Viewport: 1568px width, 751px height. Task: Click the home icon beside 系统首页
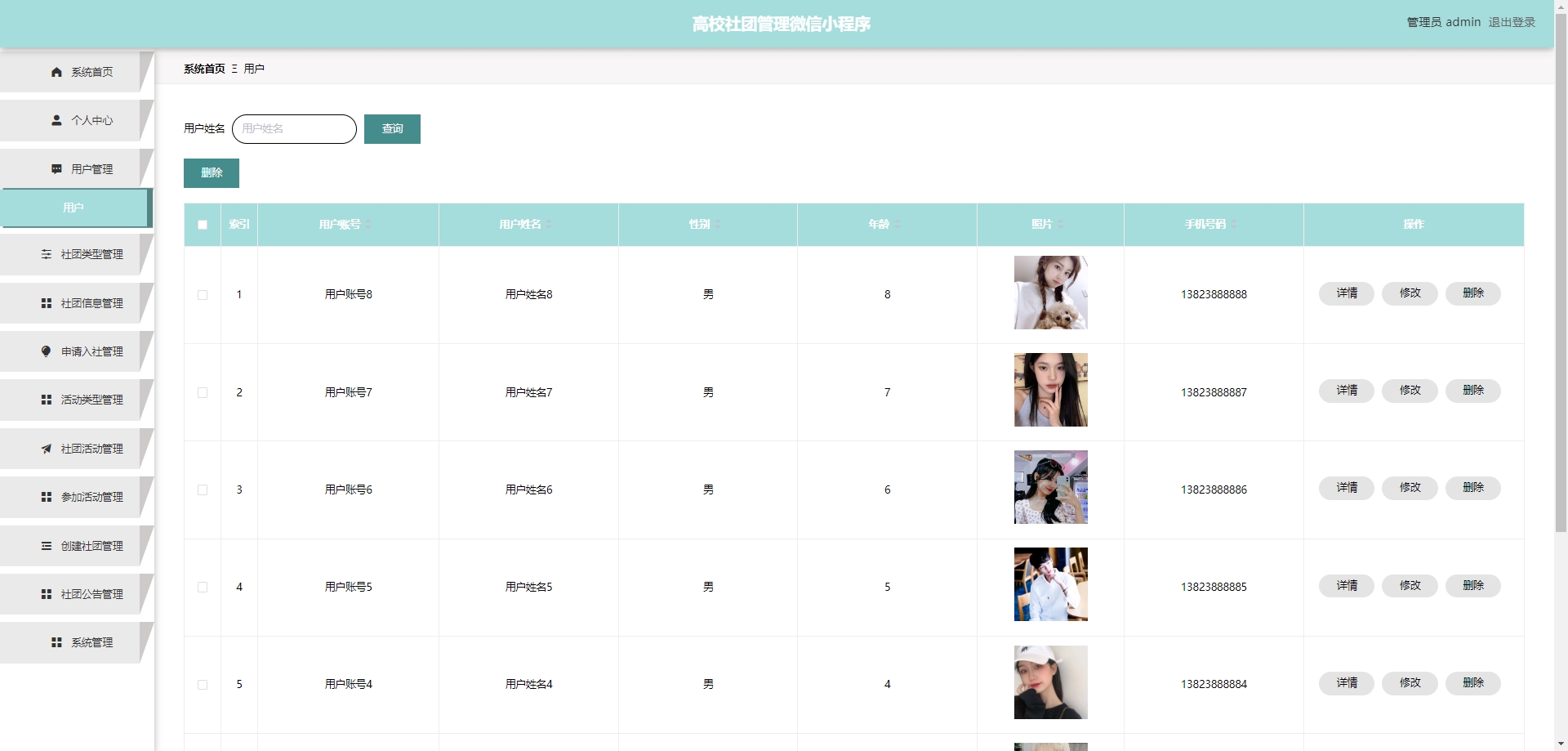pos(56,72)
